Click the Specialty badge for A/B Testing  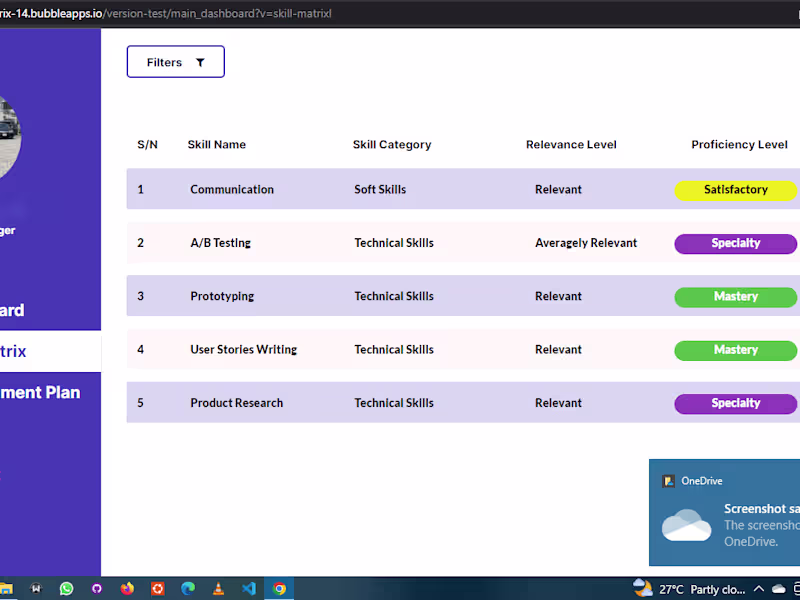pyautogui.click(x=735, y=243)
